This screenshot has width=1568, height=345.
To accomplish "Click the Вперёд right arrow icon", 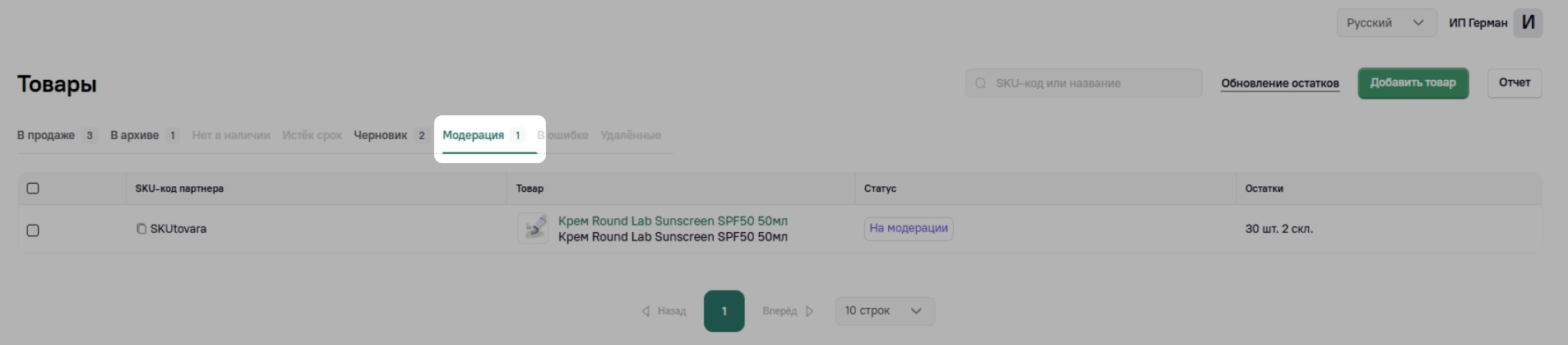I will (x=810, y=311).
